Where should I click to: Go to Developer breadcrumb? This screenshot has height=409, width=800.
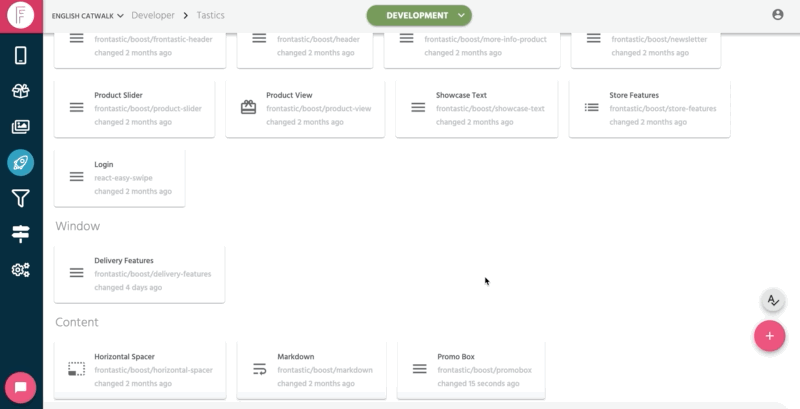[x=153, y=15]
